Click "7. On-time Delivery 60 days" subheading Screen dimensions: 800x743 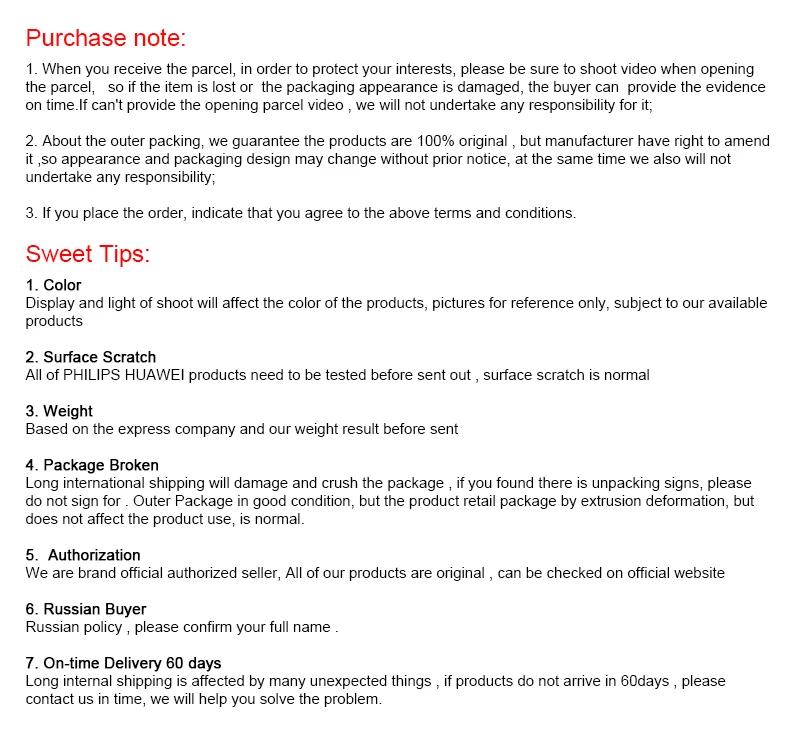(123, 663)
